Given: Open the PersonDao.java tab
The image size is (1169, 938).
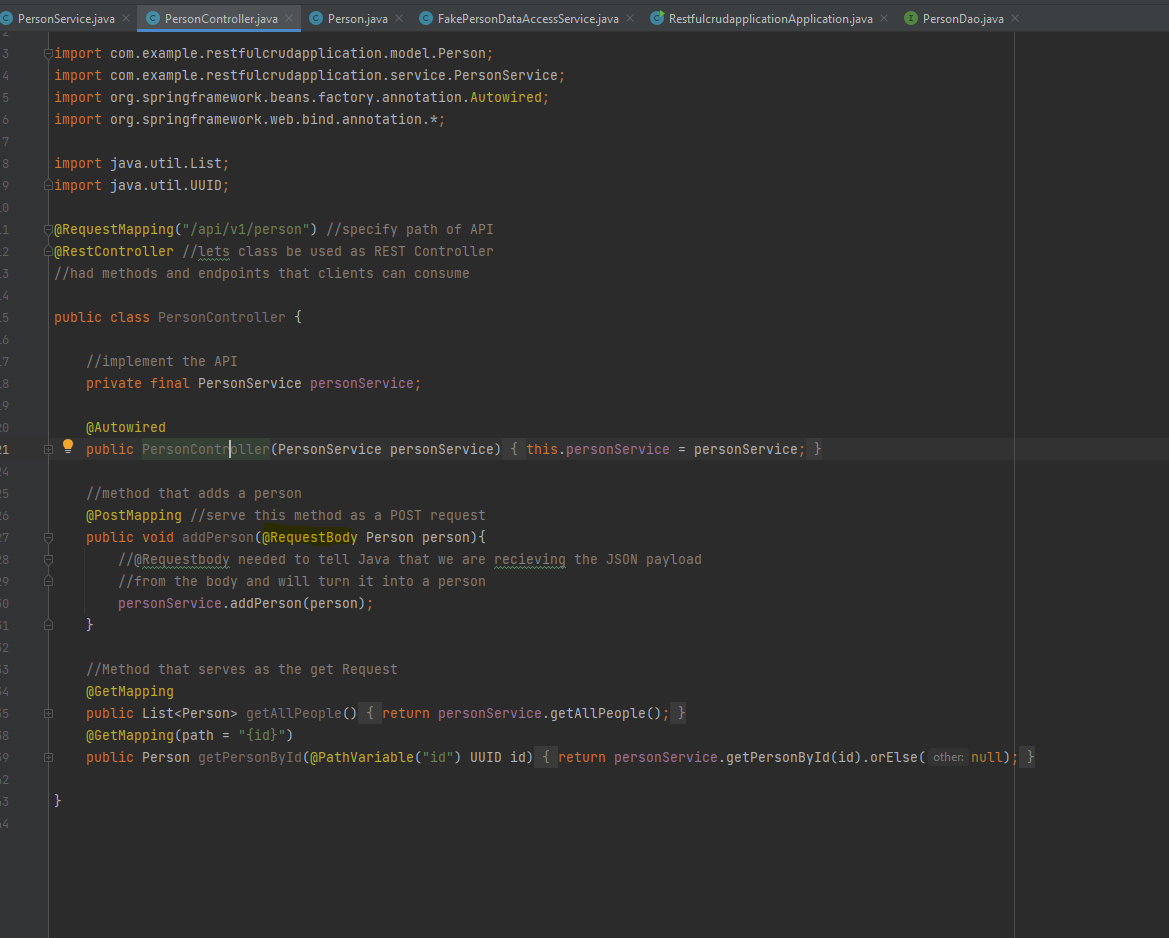Looking at the screenshot, I should point(962,19).
